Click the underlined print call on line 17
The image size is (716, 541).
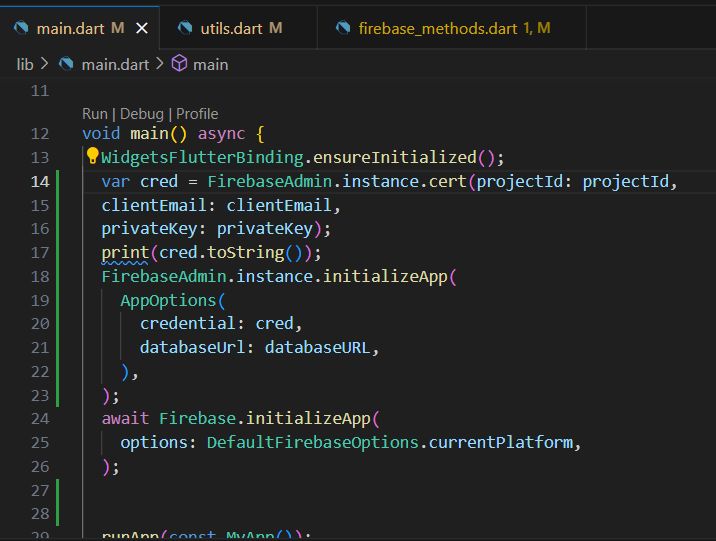[125, 253]
